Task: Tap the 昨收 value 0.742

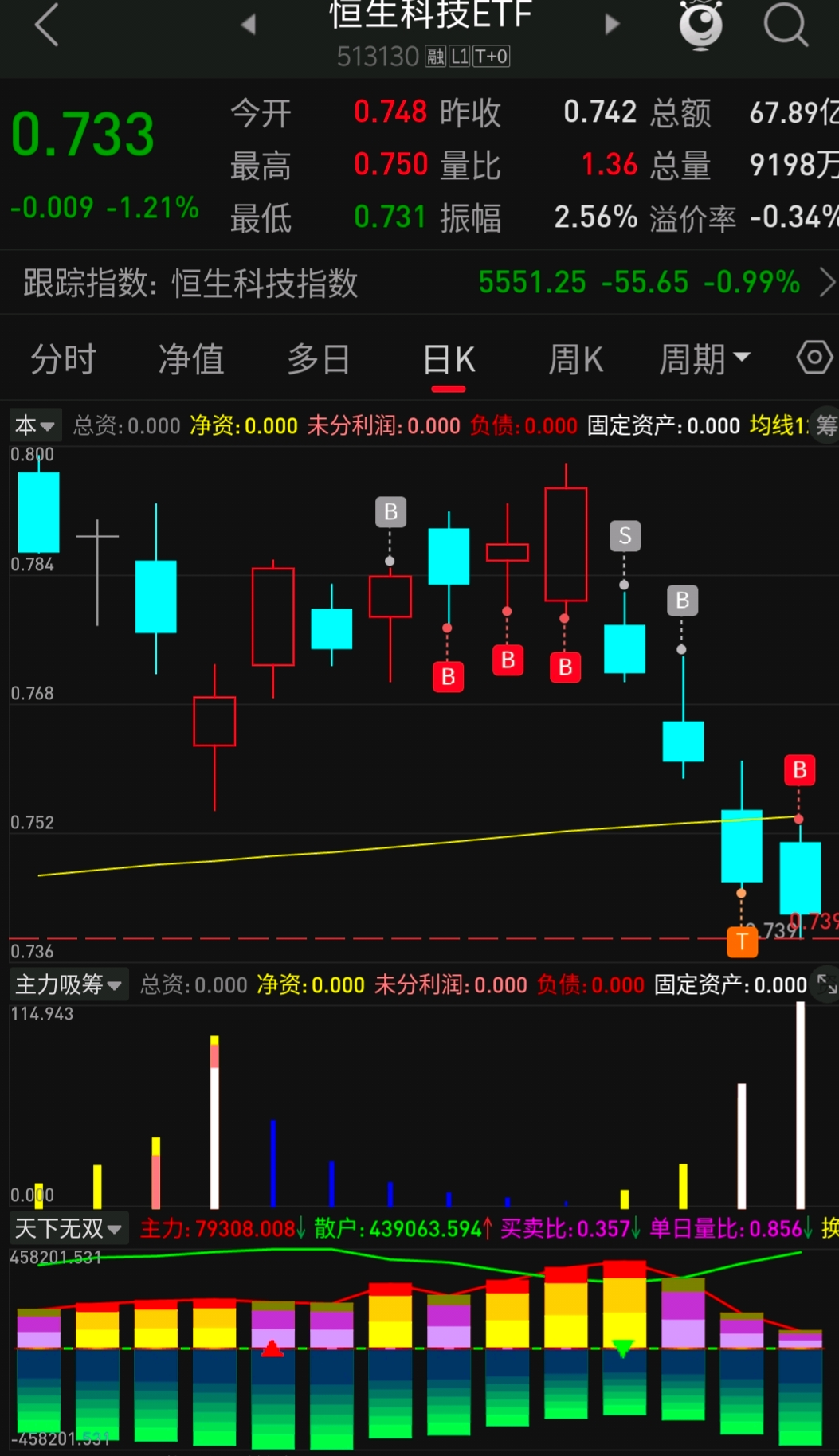Action: (600, 112)
